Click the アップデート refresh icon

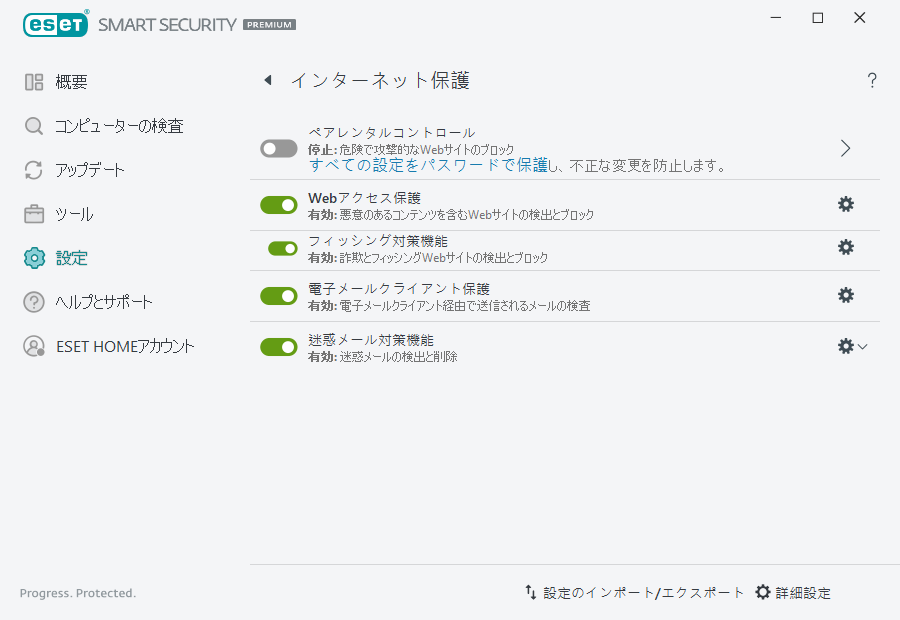point(33,170)
